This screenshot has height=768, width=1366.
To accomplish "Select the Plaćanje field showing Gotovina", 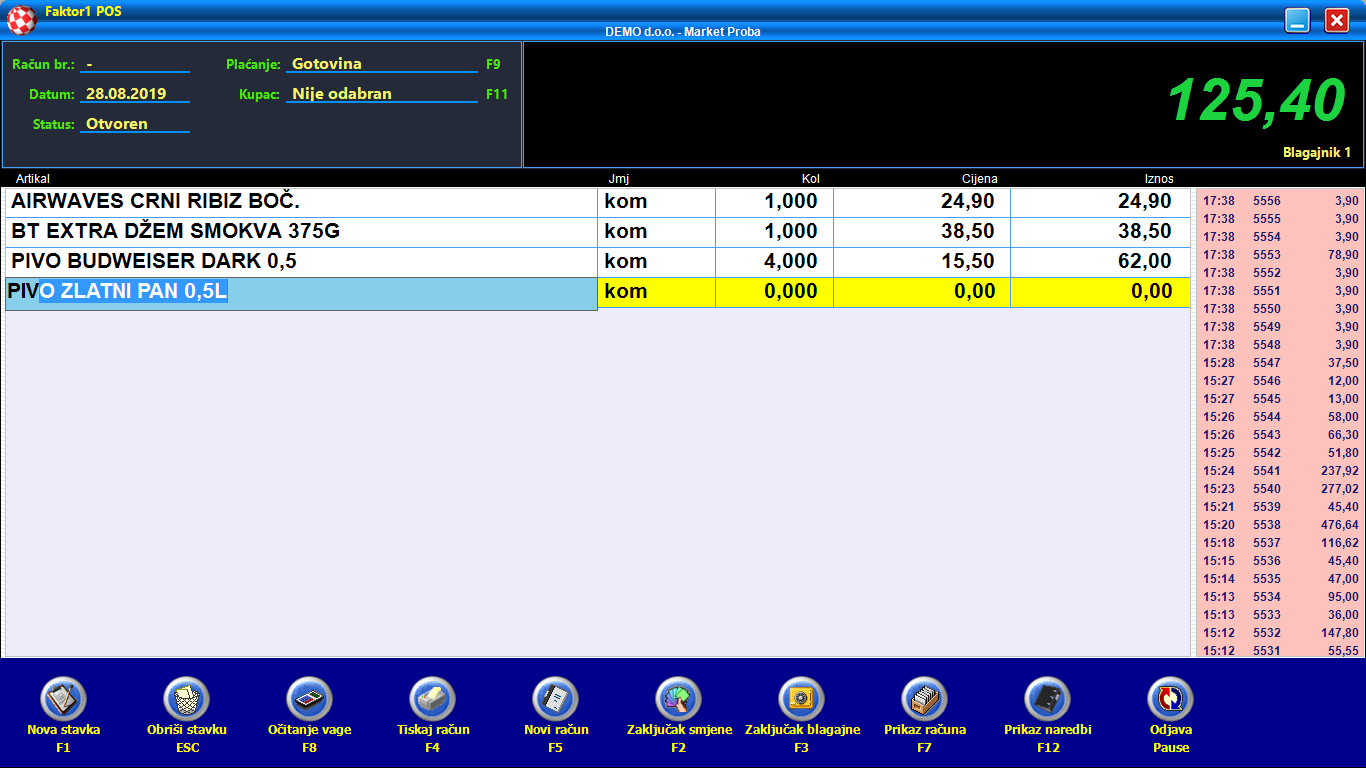I will coord(382,64).
